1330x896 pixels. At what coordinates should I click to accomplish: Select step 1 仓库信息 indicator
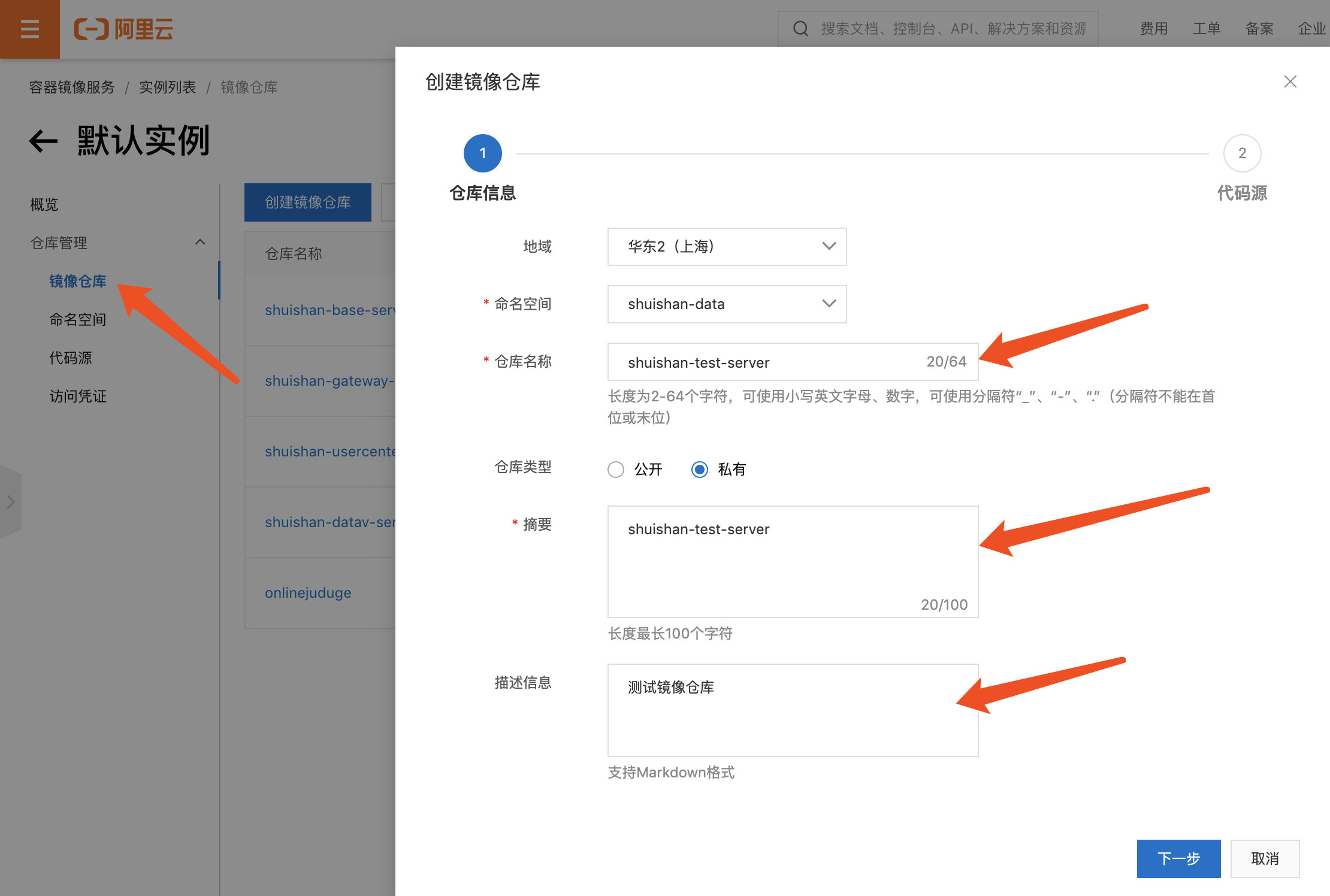tap(483, 153)
